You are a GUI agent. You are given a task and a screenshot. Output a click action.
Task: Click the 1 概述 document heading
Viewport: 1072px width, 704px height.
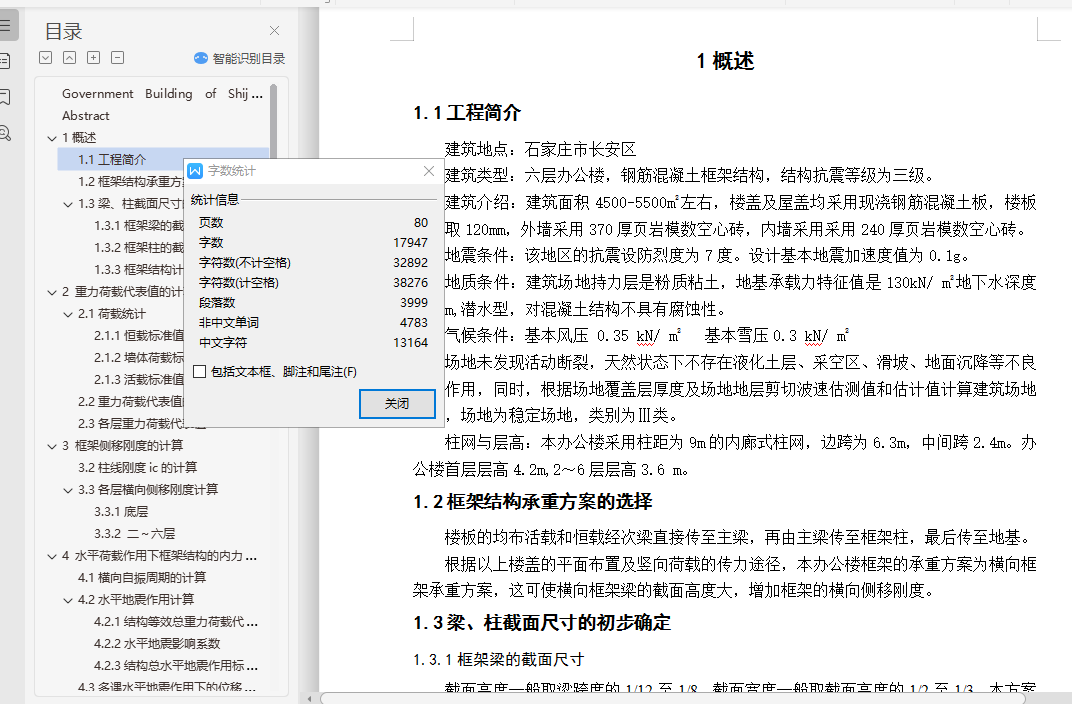click(x=725, y=61)
